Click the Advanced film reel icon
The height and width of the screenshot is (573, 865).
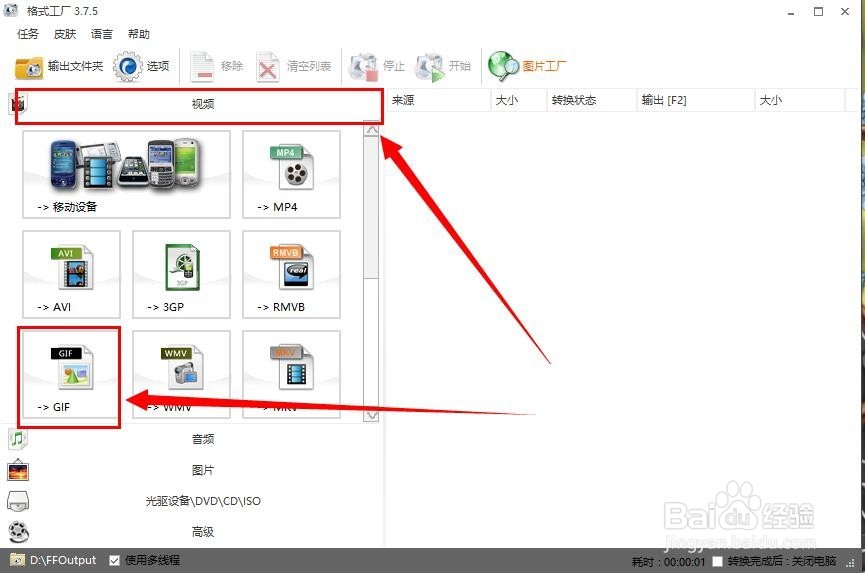click(18, 532)
